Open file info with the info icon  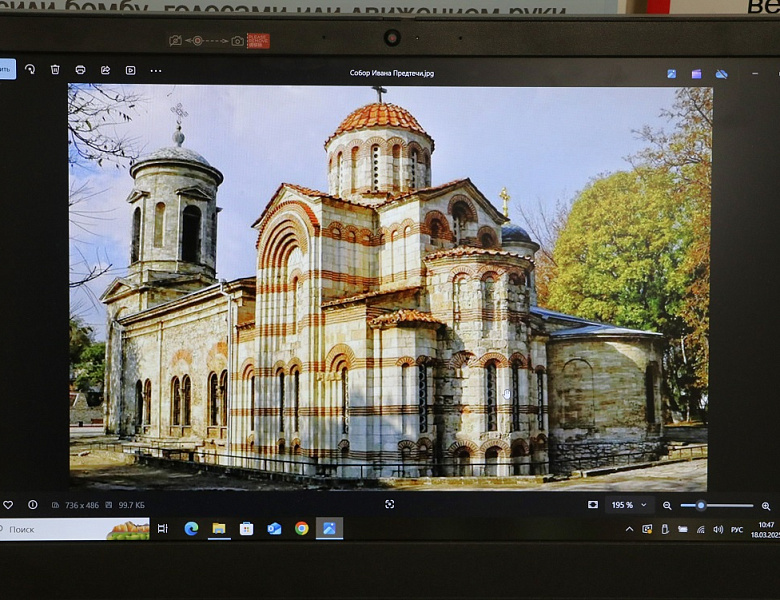click(x=33, y=505)
